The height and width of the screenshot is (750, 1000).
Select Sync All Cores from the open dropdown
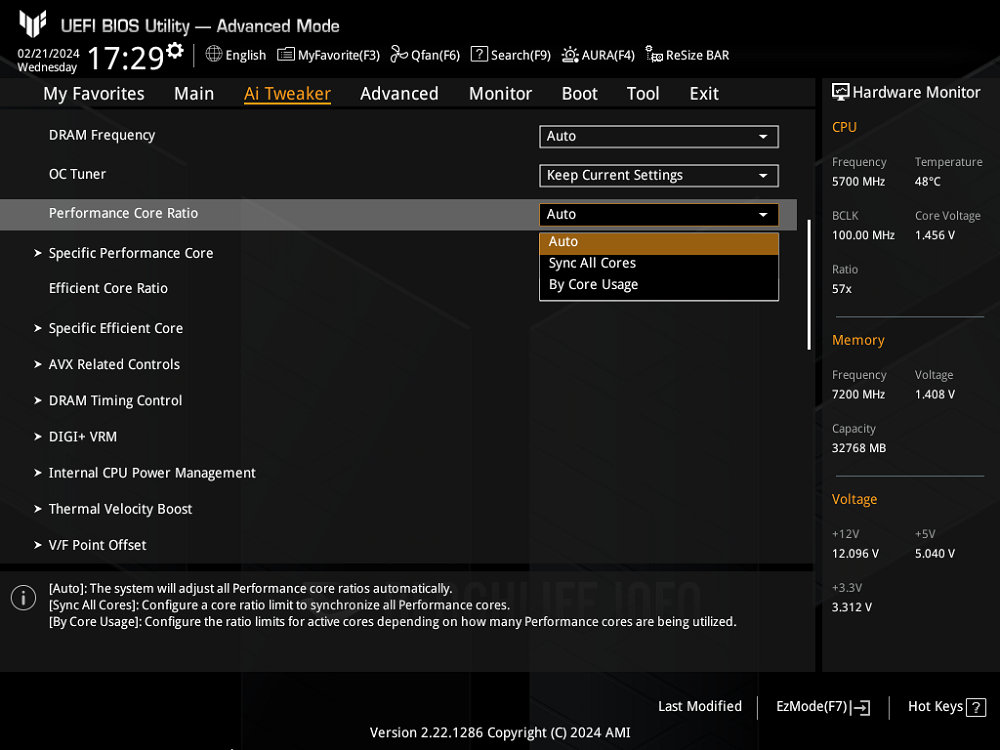click(x=592, y=263)
